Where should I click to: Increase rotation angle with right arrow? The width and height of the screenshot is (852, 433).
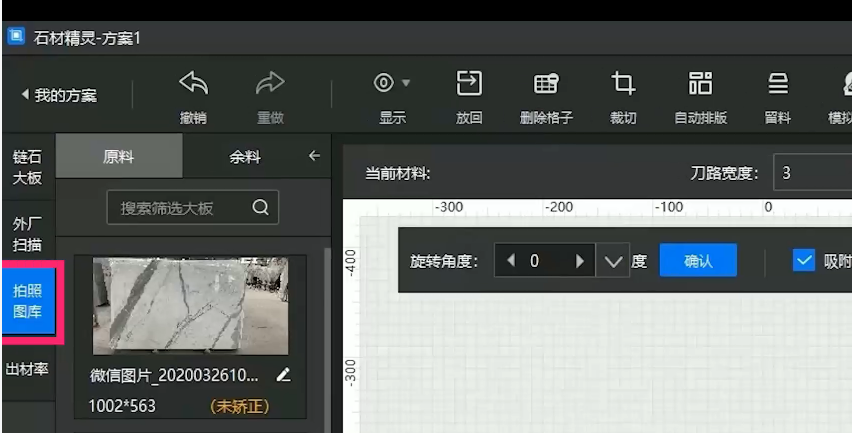click(x=578, y=261)
